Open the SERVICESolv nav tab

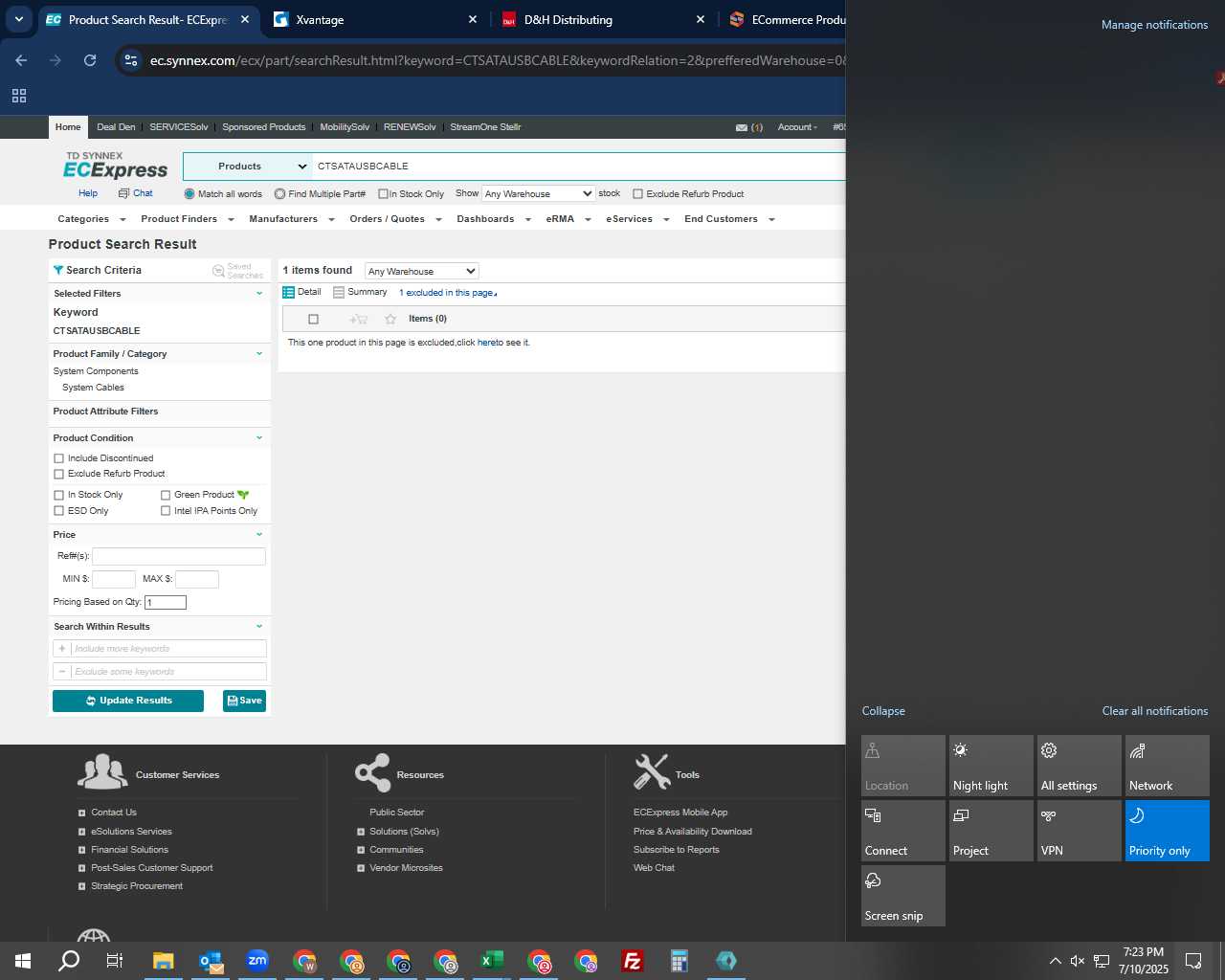point(179,127)
